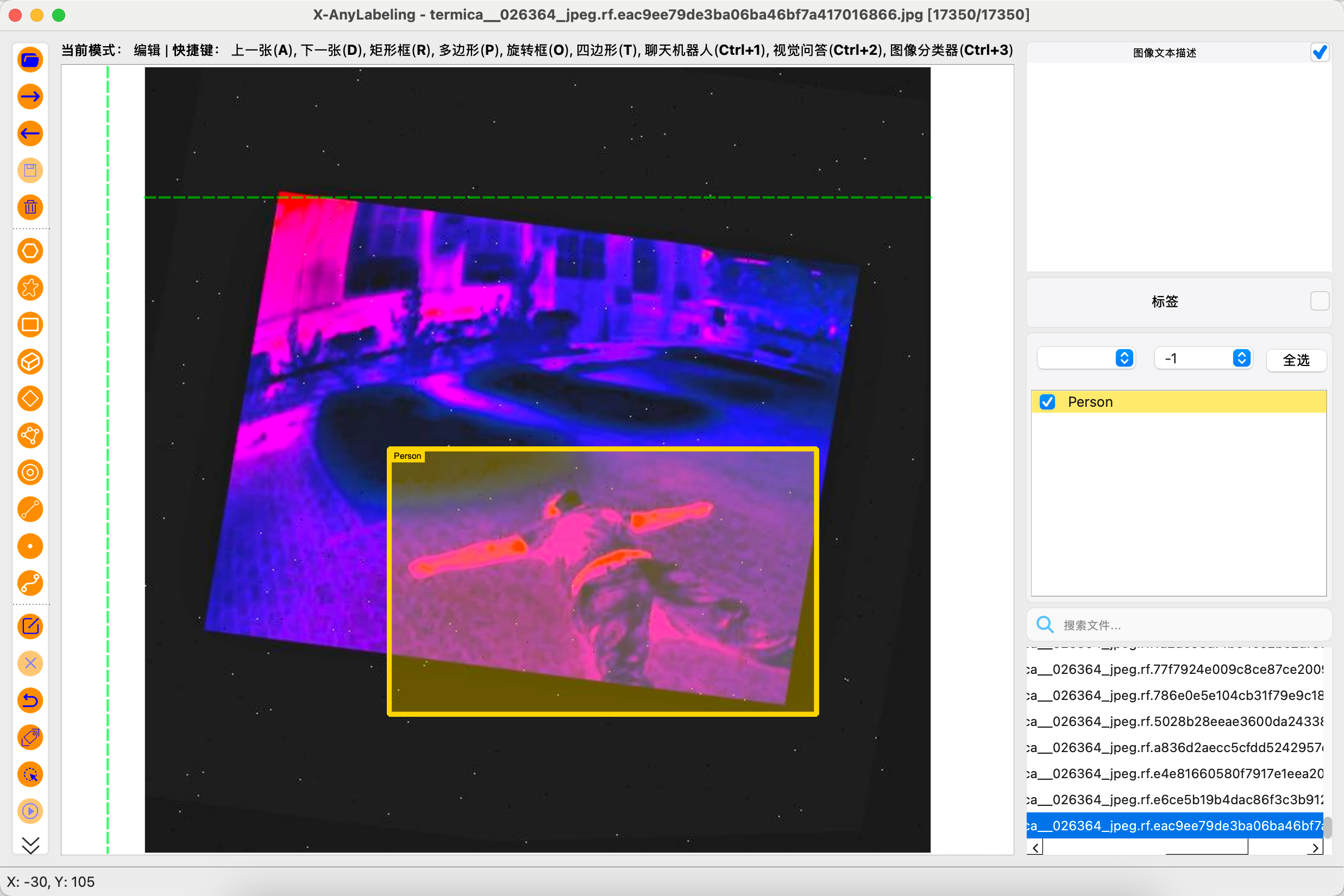1344x896 pixels.
Task: Click the undo arrow icon
Action: click(x=30, y=701)
